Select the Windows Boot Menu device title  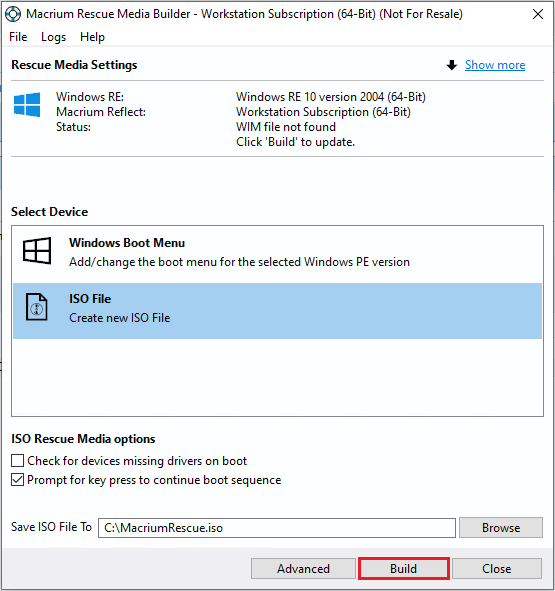(127, 243)
